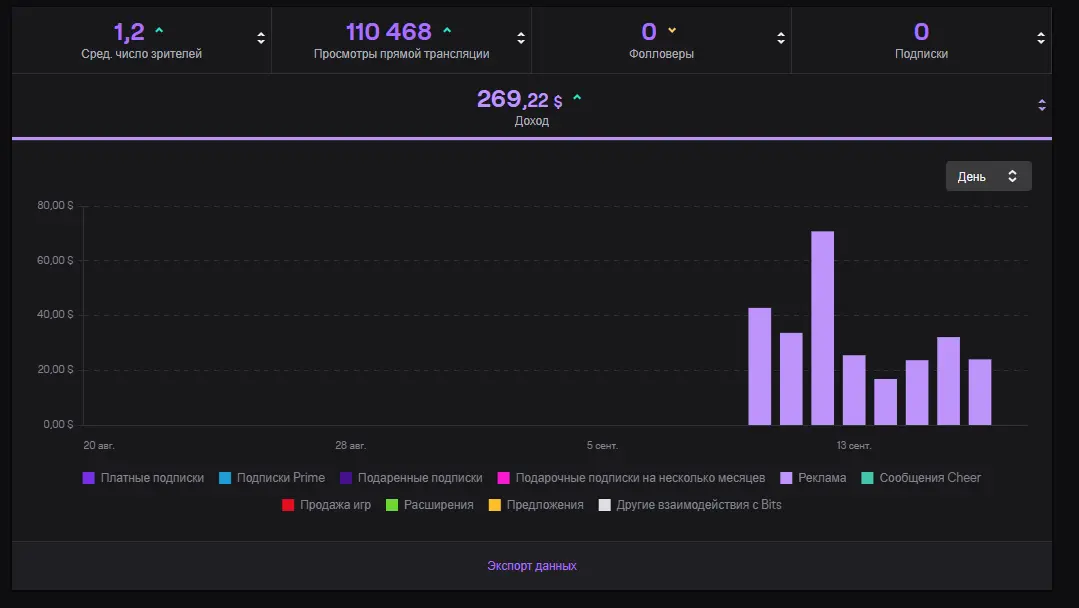Open the revenue metric selector arrows
Viewport: 1079px width, 608px height.
pos(1042,105)
